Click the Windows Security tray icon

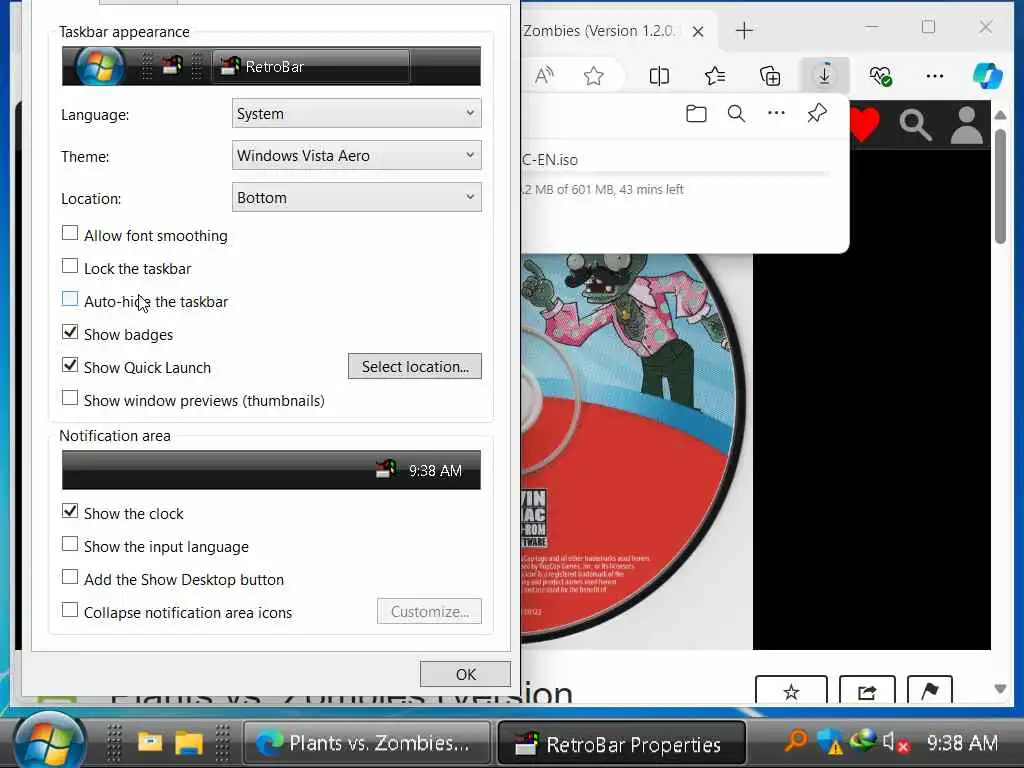(x=830, y=742)
